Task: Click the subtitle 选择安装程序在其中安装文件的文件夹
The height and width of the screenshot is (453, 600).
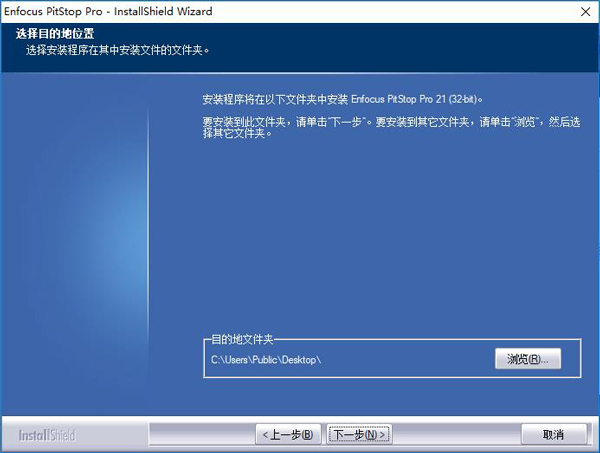Action: (117, 50)
